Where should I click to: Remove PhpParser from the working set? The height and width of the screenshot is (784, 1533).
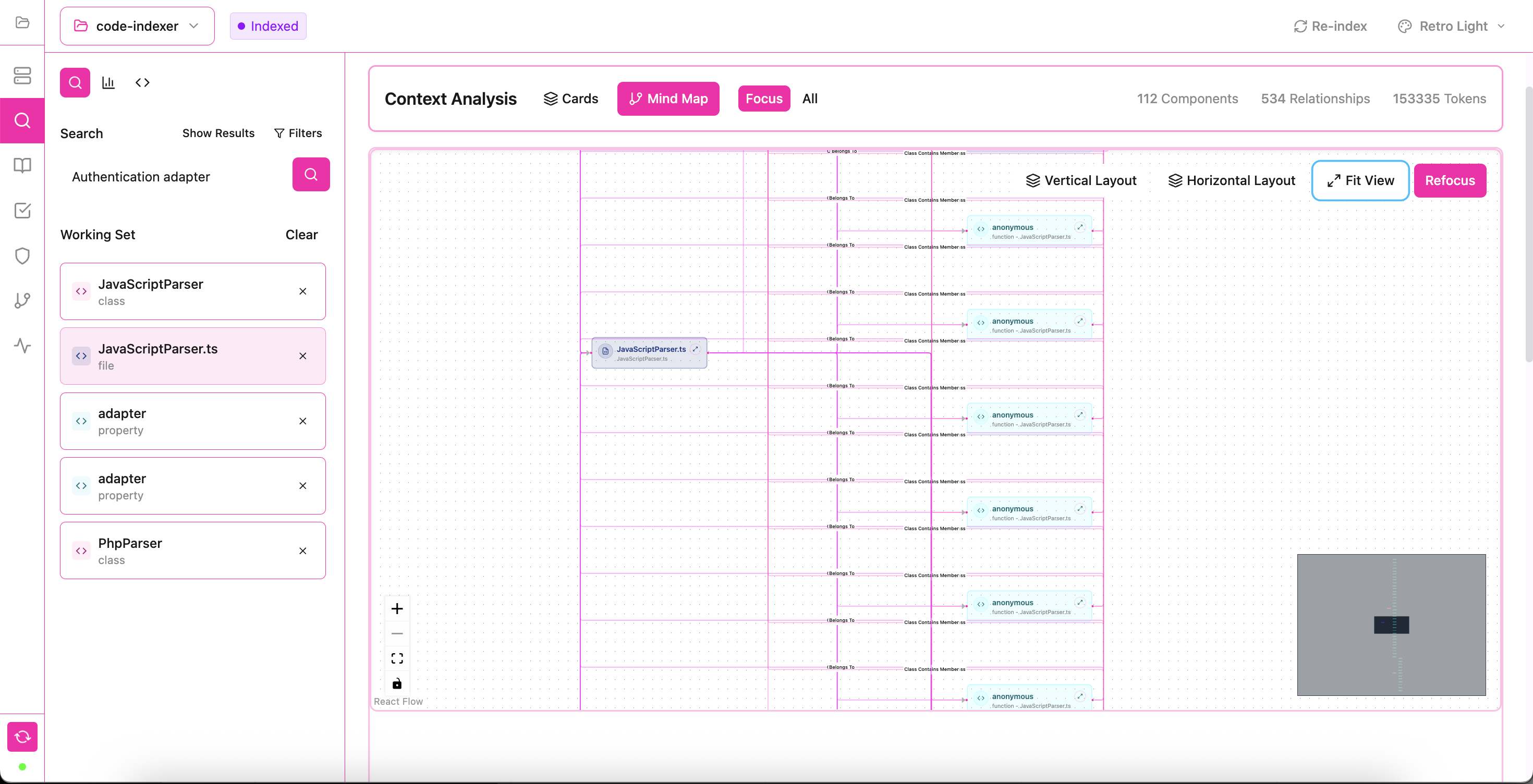(x=303, y=551)
